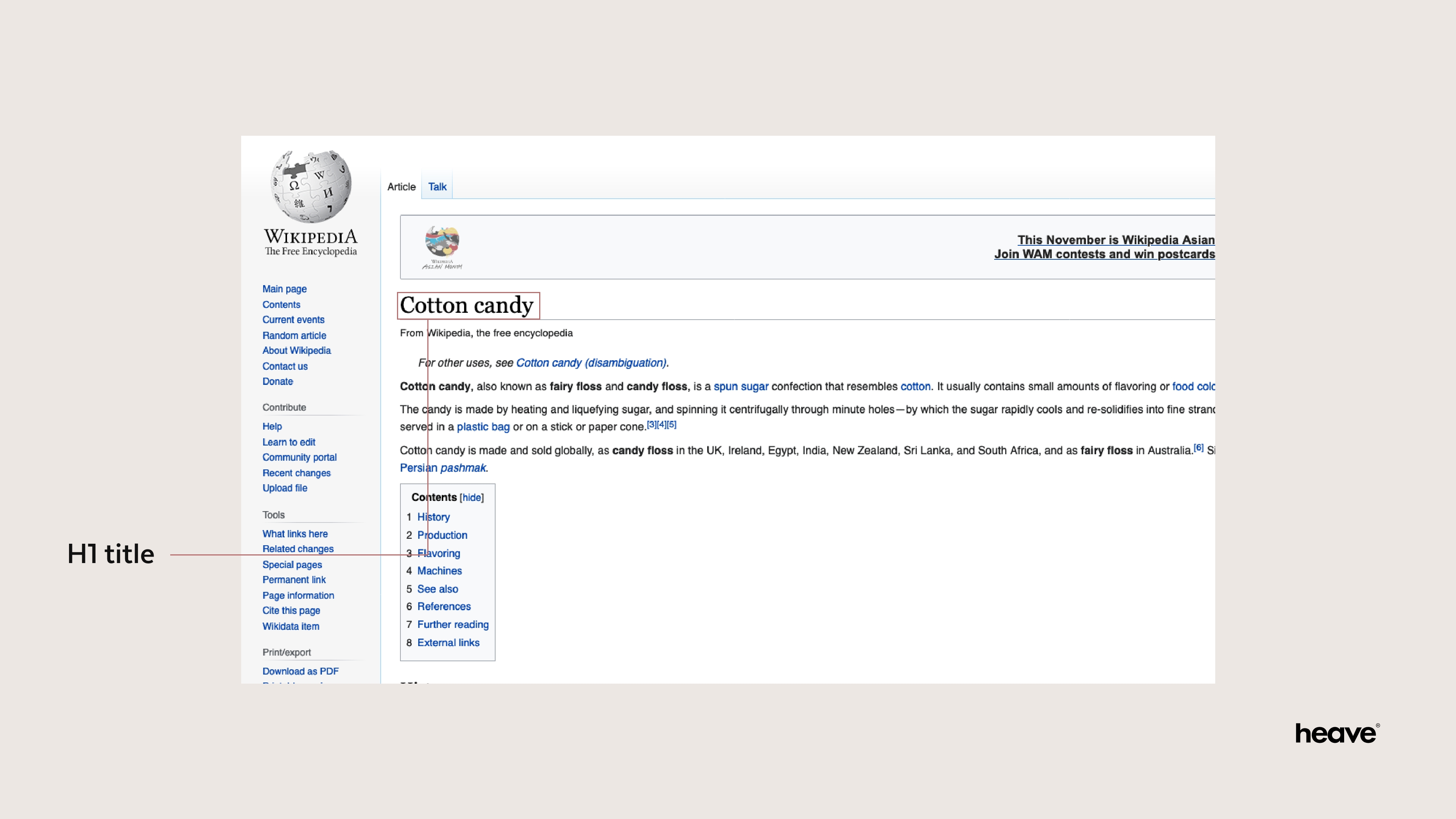Open Random article
1456x819 pixels.
tap(294, 335)
